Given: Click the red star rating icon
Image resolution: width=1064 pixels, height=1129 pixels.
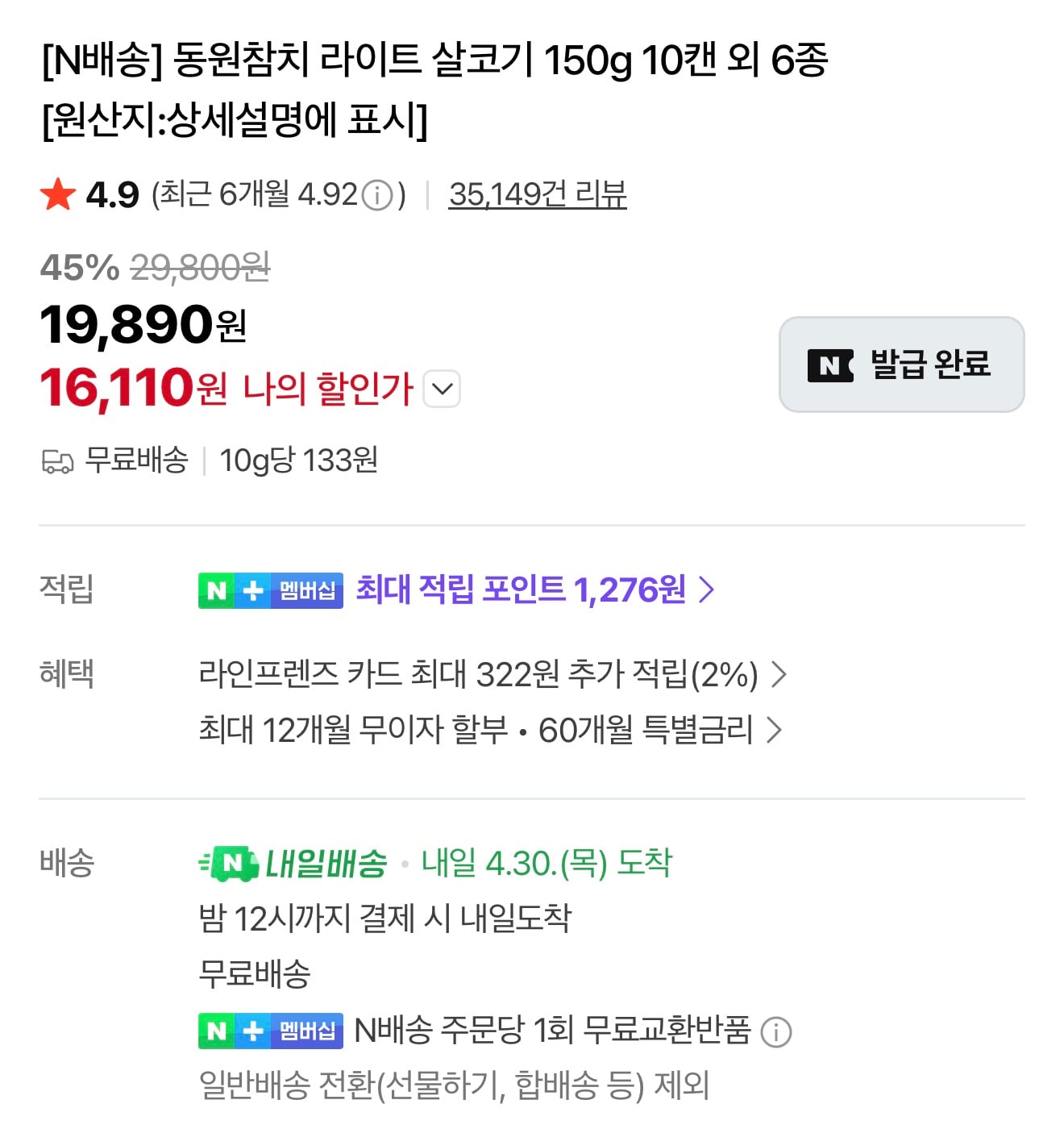Looking at the screenshot, I should coord(58,195).
